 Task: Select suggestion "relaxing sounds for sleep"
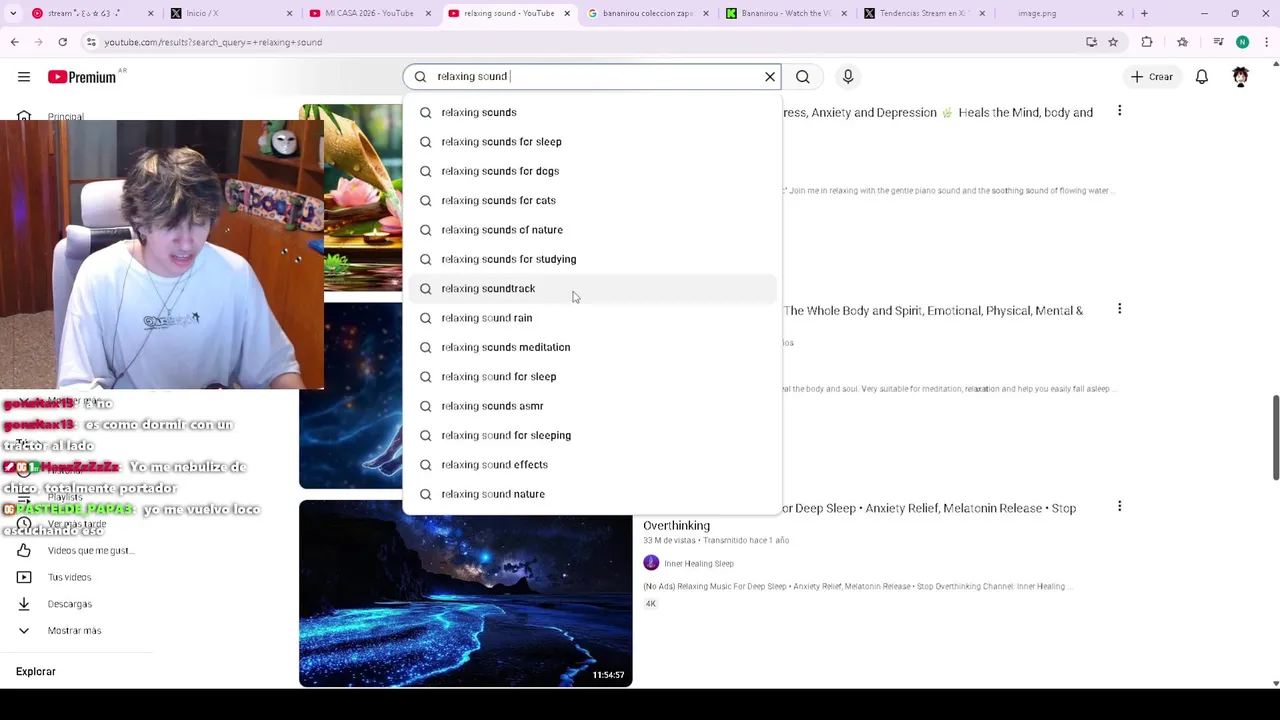(x=592, y=142)
